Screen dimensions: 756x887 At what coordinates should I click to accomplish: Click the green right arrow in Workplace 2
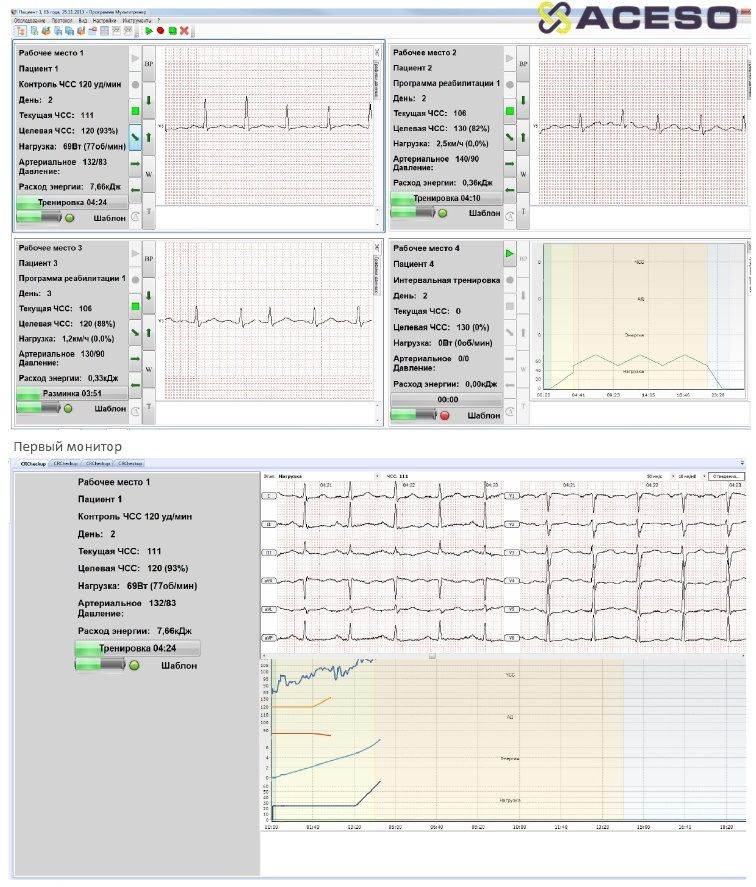click(x=510, y=162)
